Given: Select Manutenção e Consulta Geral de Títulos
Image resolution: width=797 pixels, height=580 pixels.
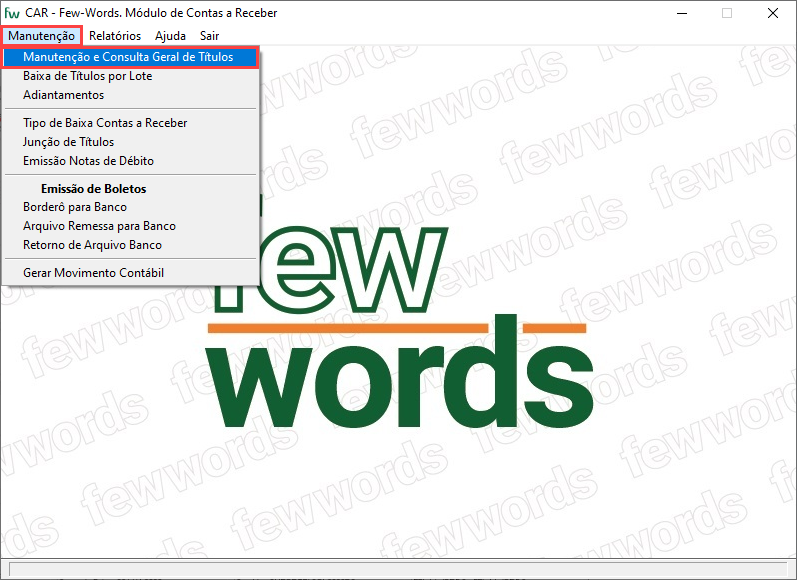Looking at the screenshot, I should coord(131,57).
